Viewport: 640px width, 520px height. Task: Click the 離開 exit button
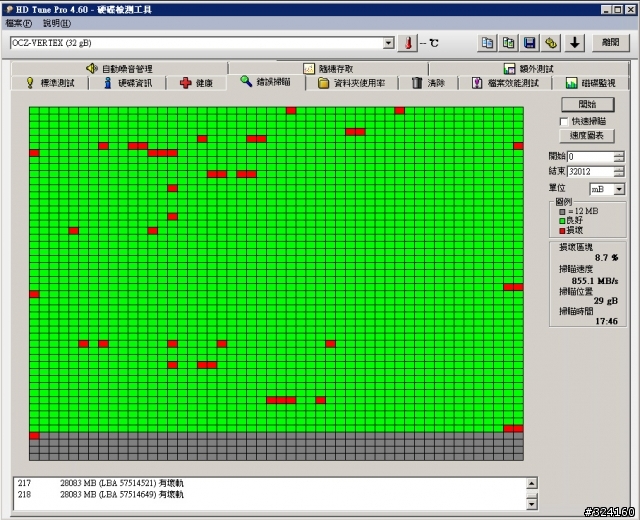tap(611, 43)
